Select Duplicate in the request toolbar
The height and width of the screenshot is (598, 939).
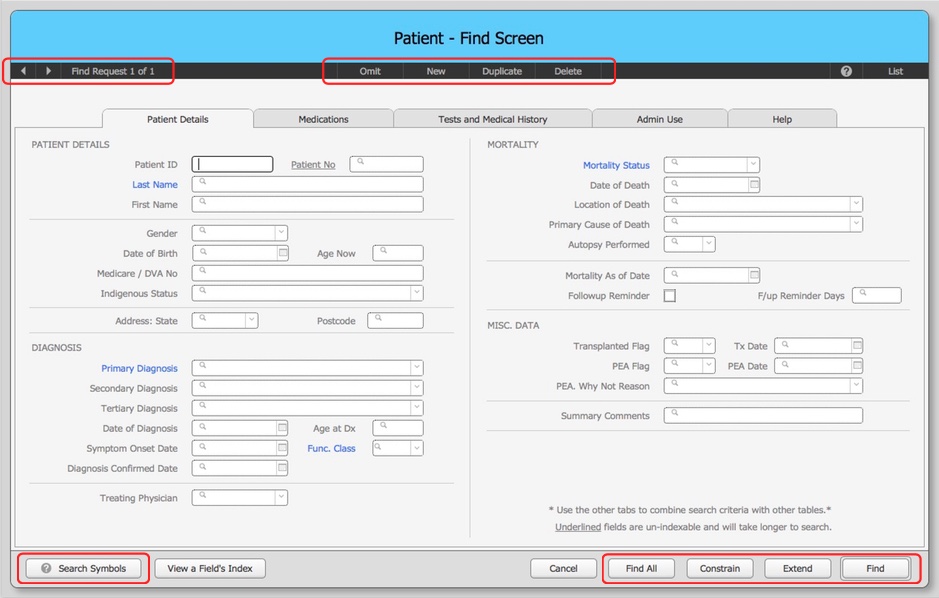click(x=502, y=71)
